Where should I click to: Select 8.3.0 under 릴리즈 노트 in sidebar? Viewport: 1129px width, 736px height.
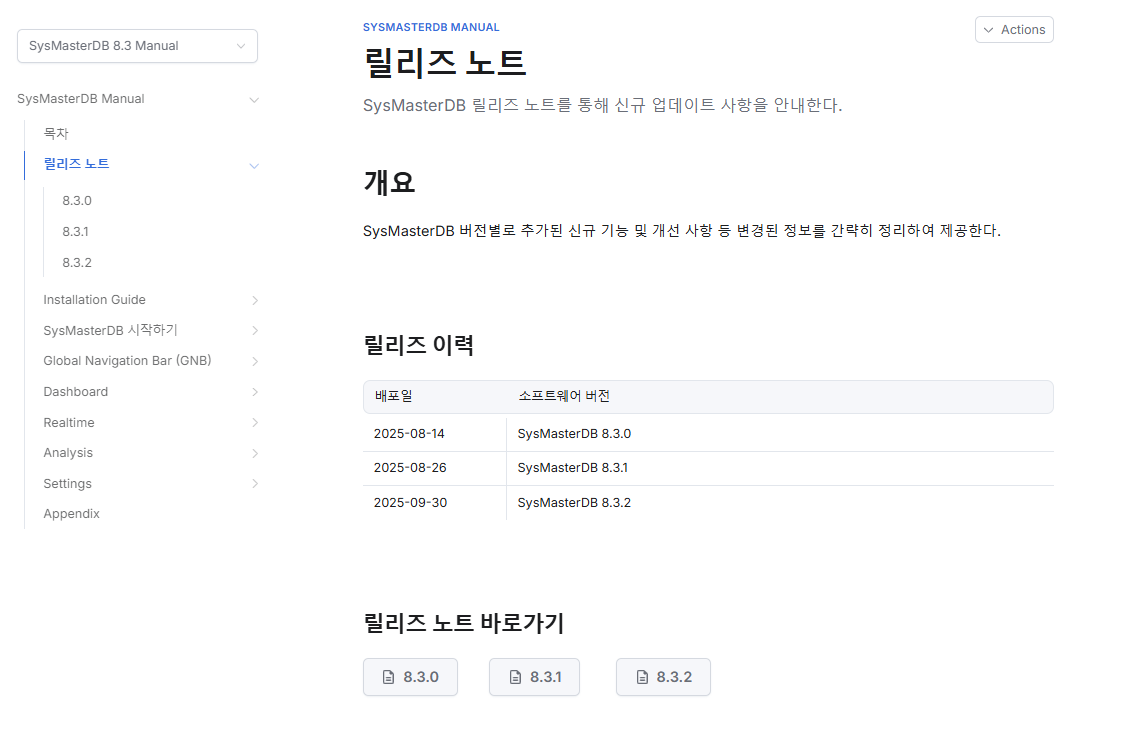click(x=77, y=201)
